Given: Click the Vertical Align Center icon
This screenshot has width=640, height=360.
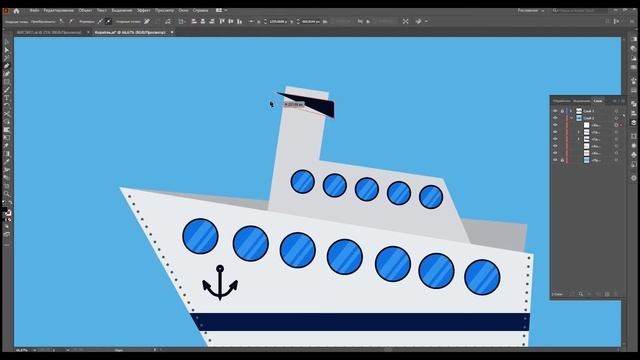Looking at the screenshot, I should (231, 21).
